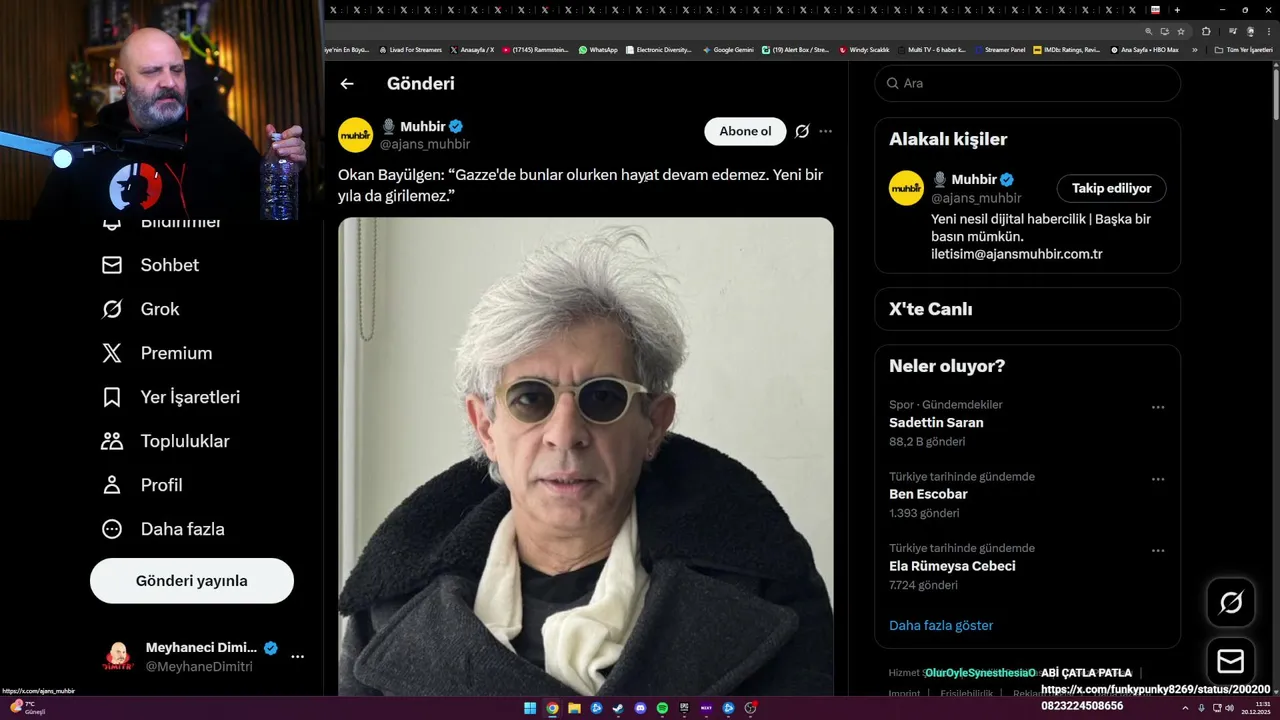This screenshot has height=720, width=1280.
Task: Click the Topluluklar people icon
Action: coord(112,441)
